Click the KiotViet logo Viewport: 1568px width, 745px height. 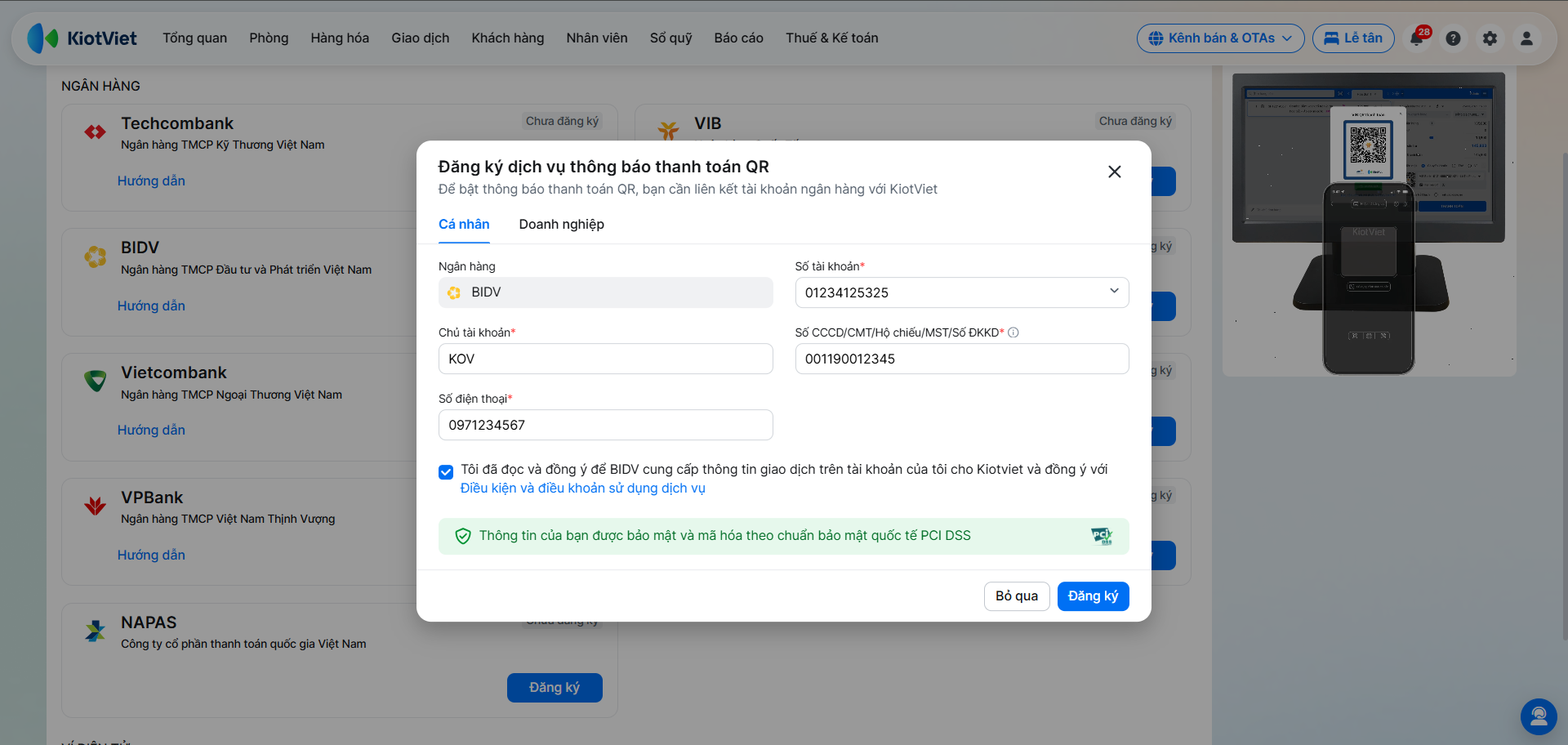coord(82,38)
